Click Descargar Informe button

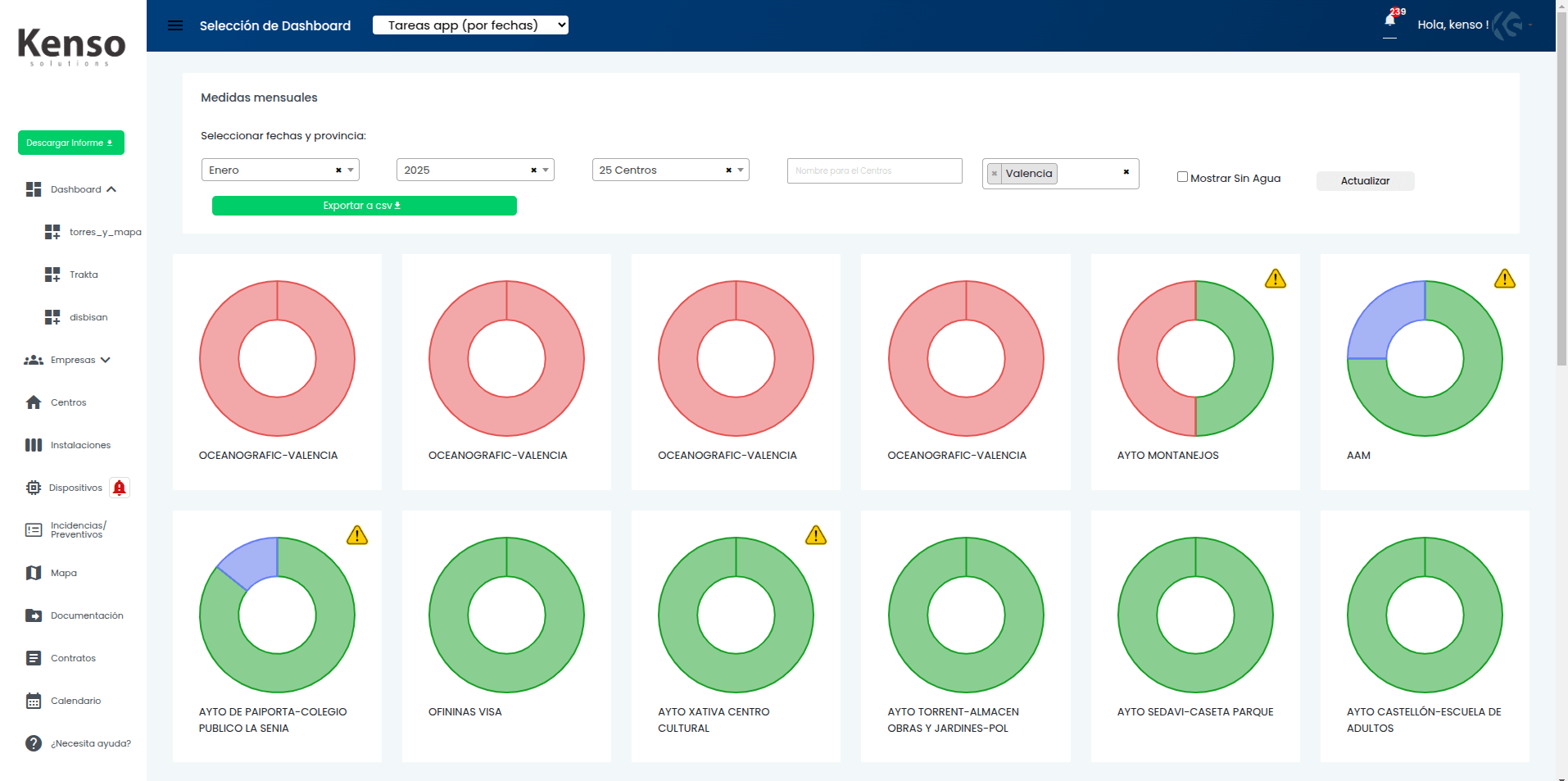tap(71, 143)
